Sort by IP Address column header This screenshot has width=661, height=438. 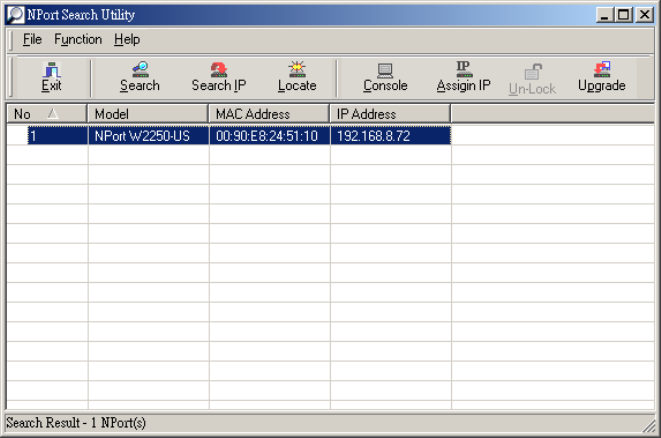coord(390,114)
